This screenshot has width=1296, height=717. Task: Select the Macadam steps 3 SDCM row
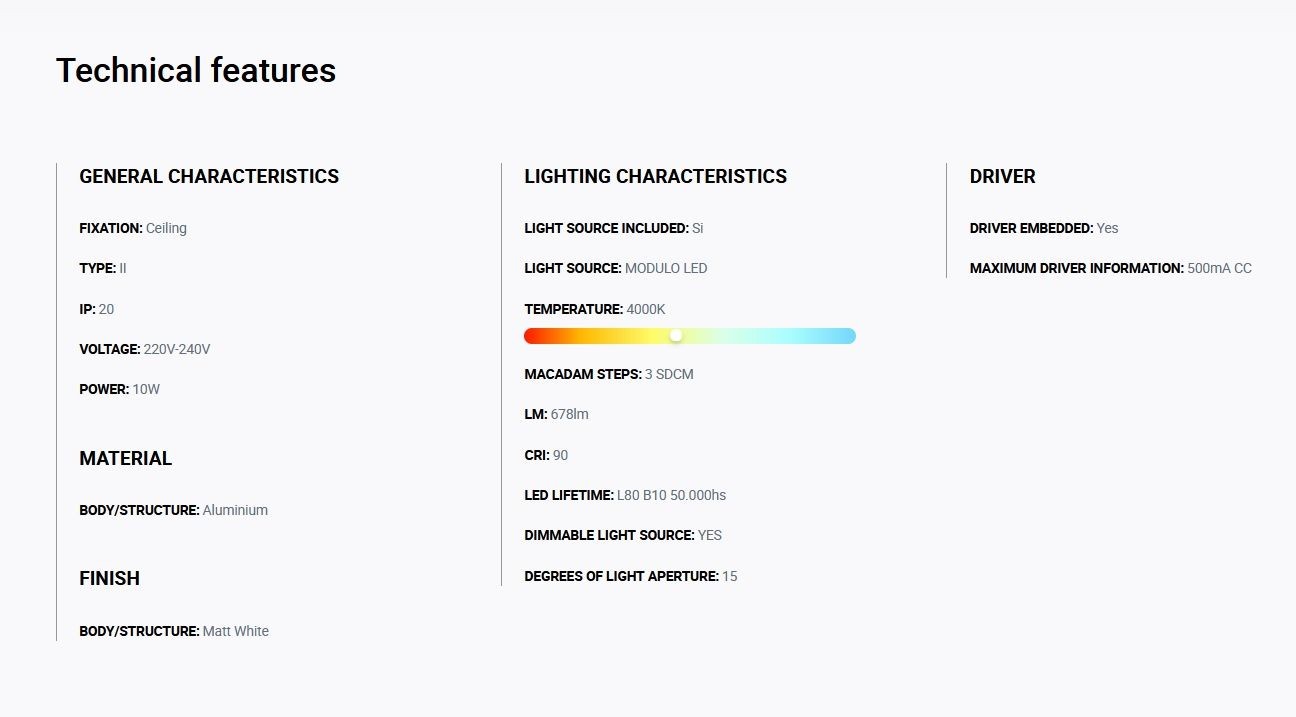pyautogui.click(x=609, y=374)
